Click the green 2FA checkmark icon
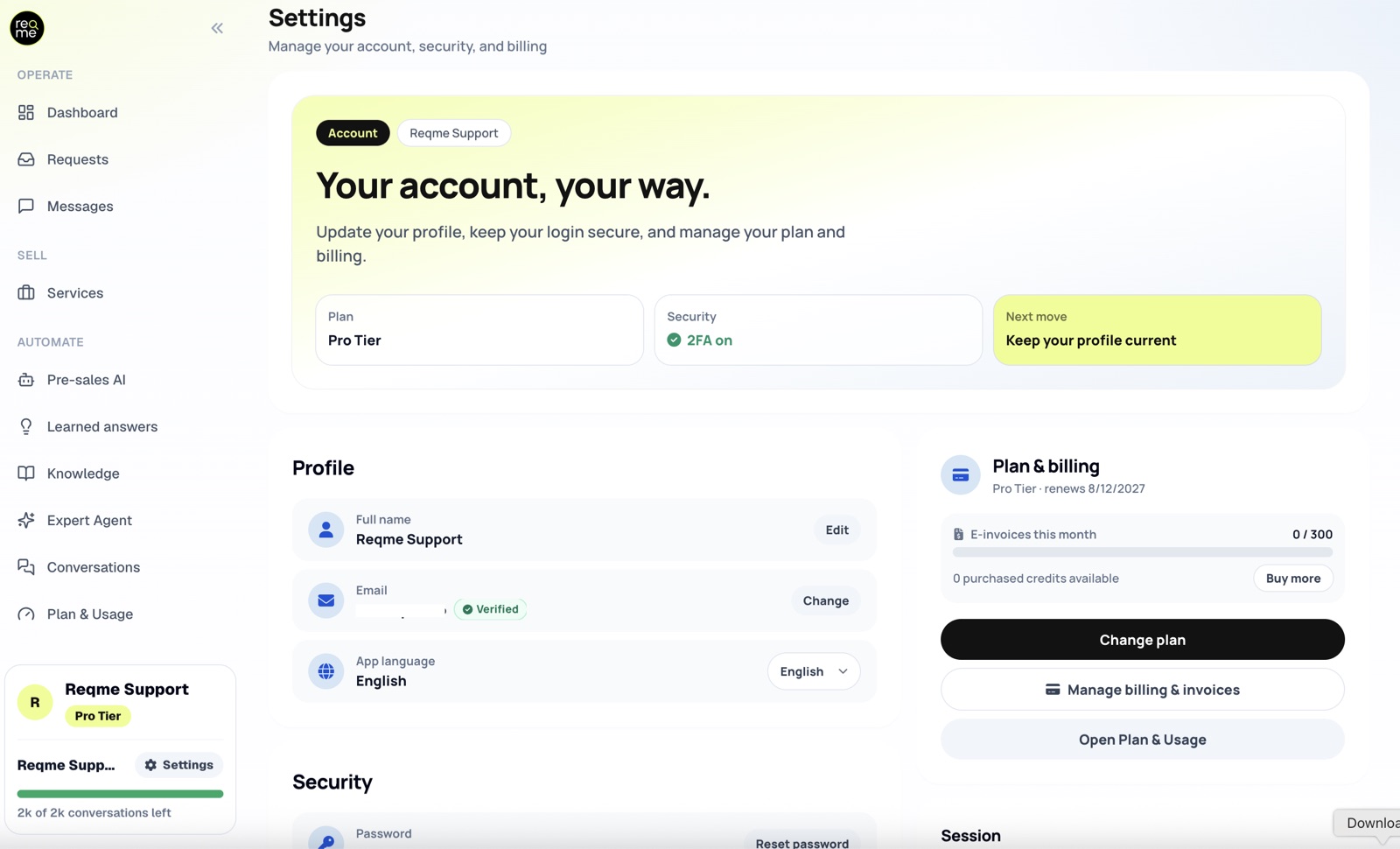Viewport: 1400px width, 849px height. 674,340
